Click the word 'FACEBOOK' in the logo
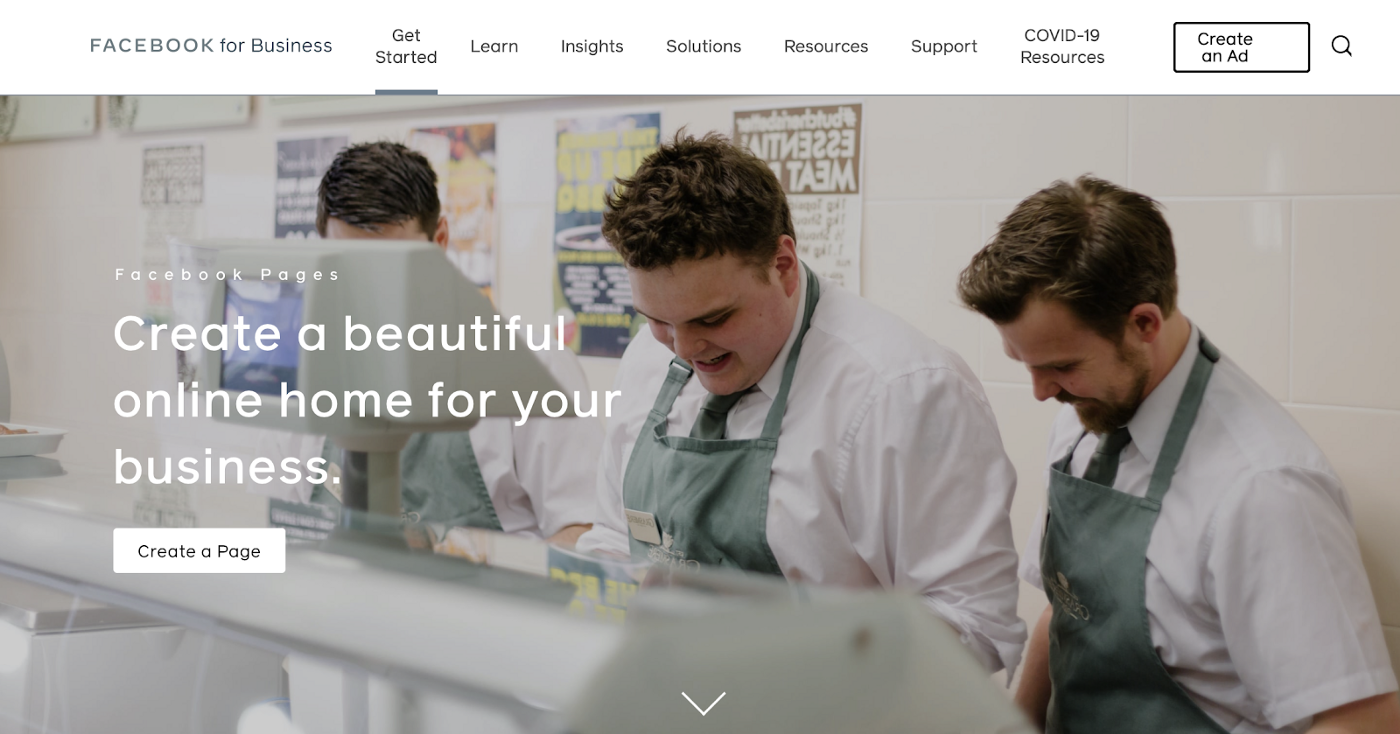The width and height of the screenshot is (1400, 734). (x=152, y=45)
